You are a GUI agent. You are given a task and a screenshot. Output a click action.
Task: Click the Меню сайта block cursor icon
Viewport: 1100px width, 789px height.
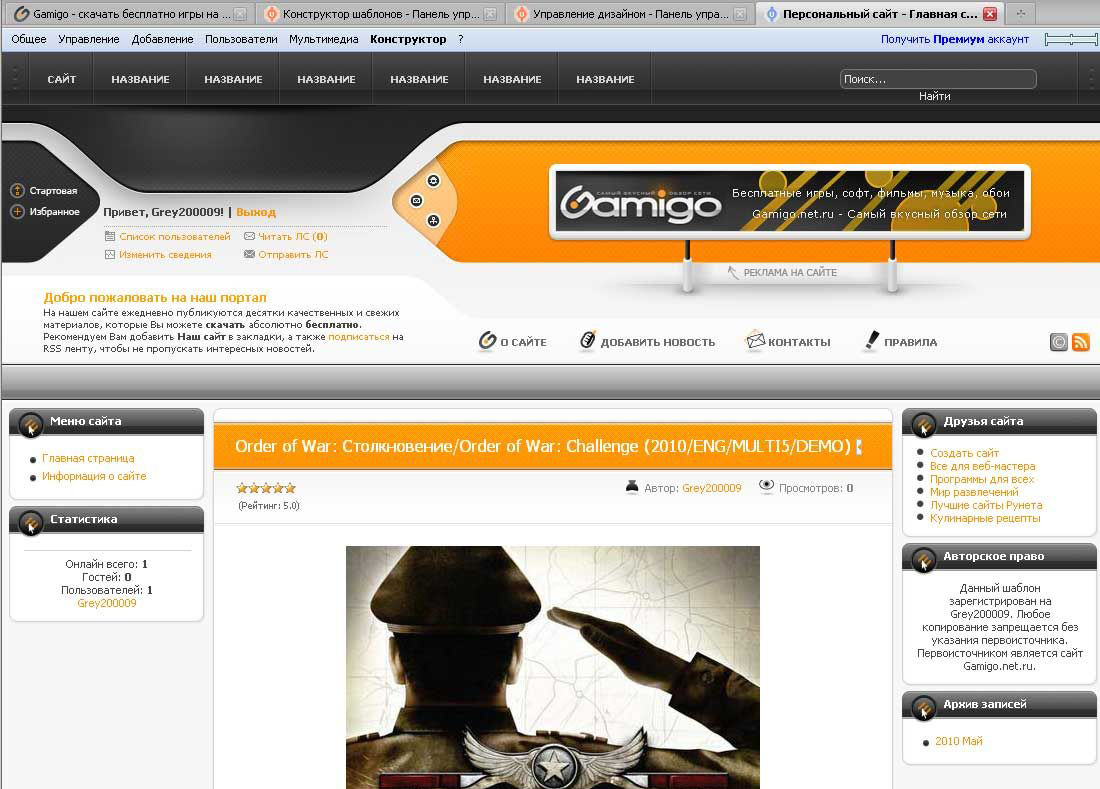[x=30, y=424]
